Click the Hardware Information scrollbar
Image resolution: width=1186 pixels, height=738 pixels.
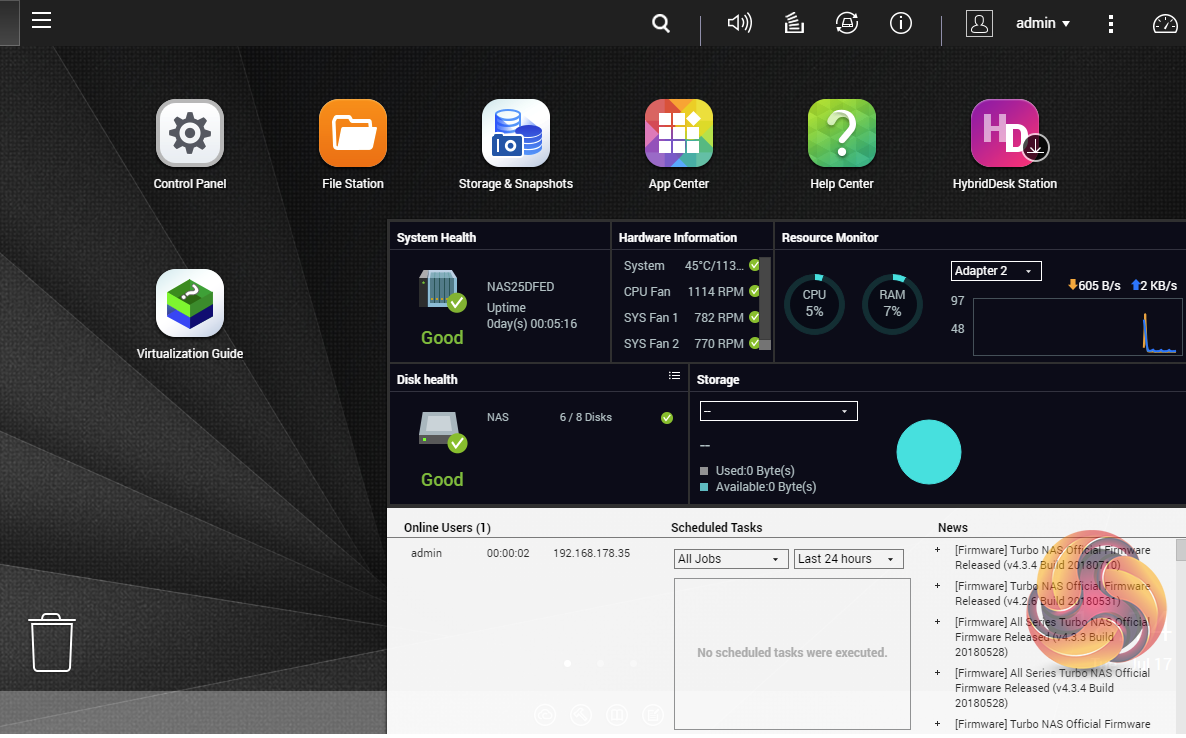coord(765,304)
